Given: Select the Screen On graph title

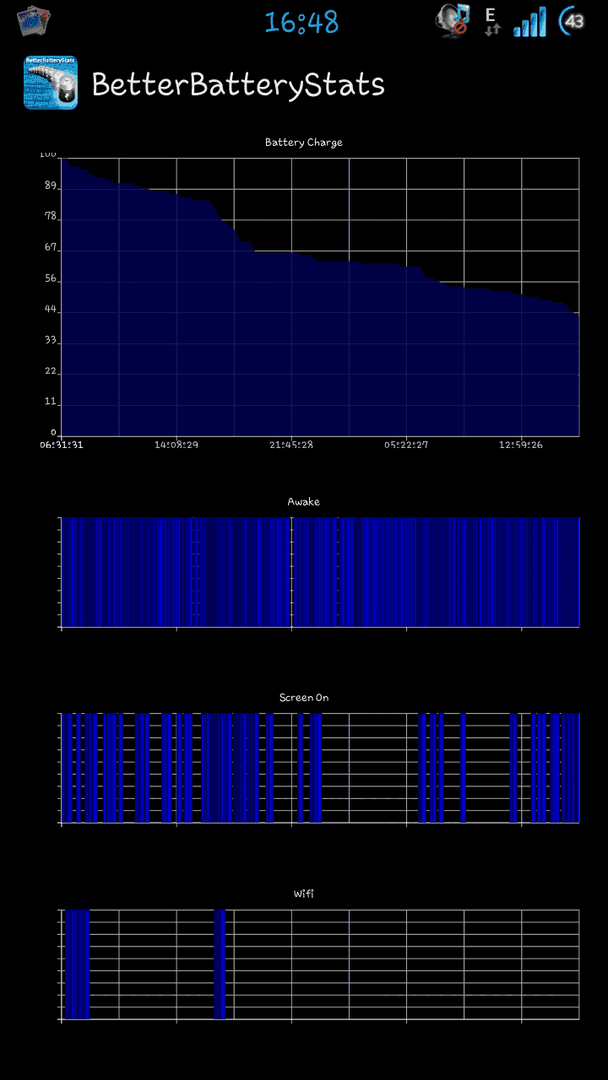Looking at the screenshot, I should (304, 697).
